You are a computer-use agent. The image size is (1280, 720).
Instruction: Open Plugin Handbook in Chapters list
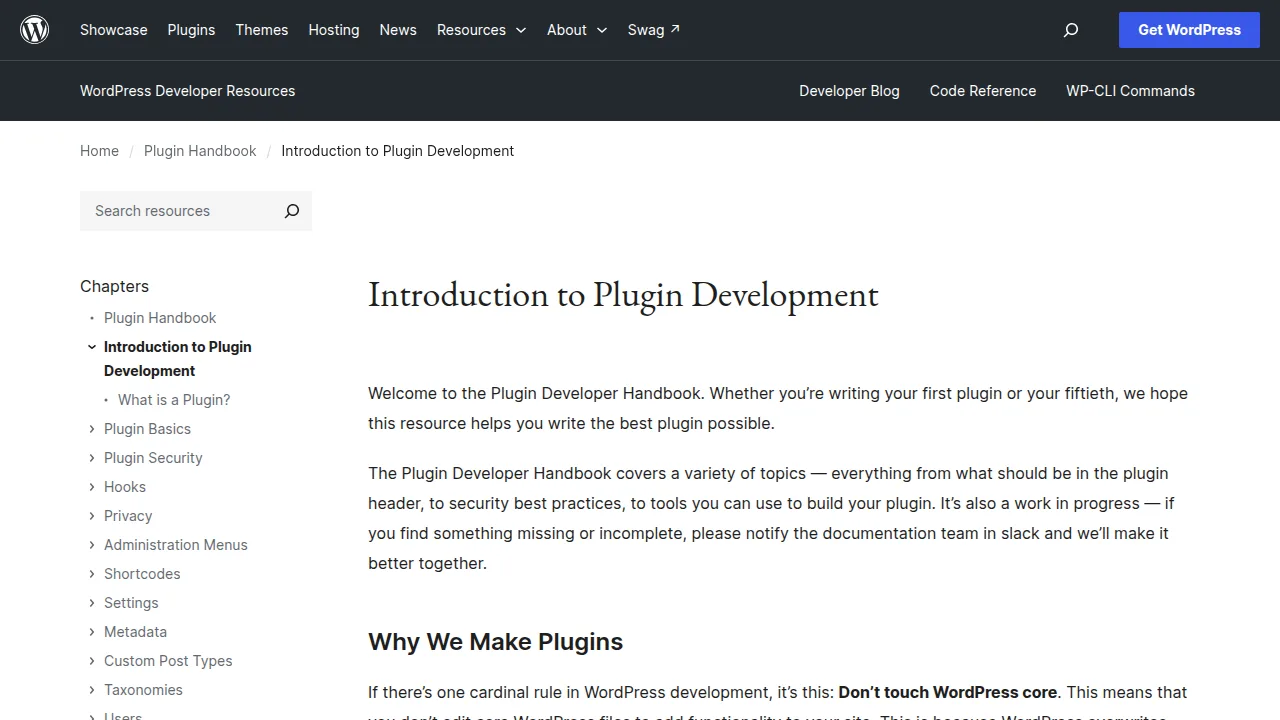pyautogui.click(x=160, y=318)
